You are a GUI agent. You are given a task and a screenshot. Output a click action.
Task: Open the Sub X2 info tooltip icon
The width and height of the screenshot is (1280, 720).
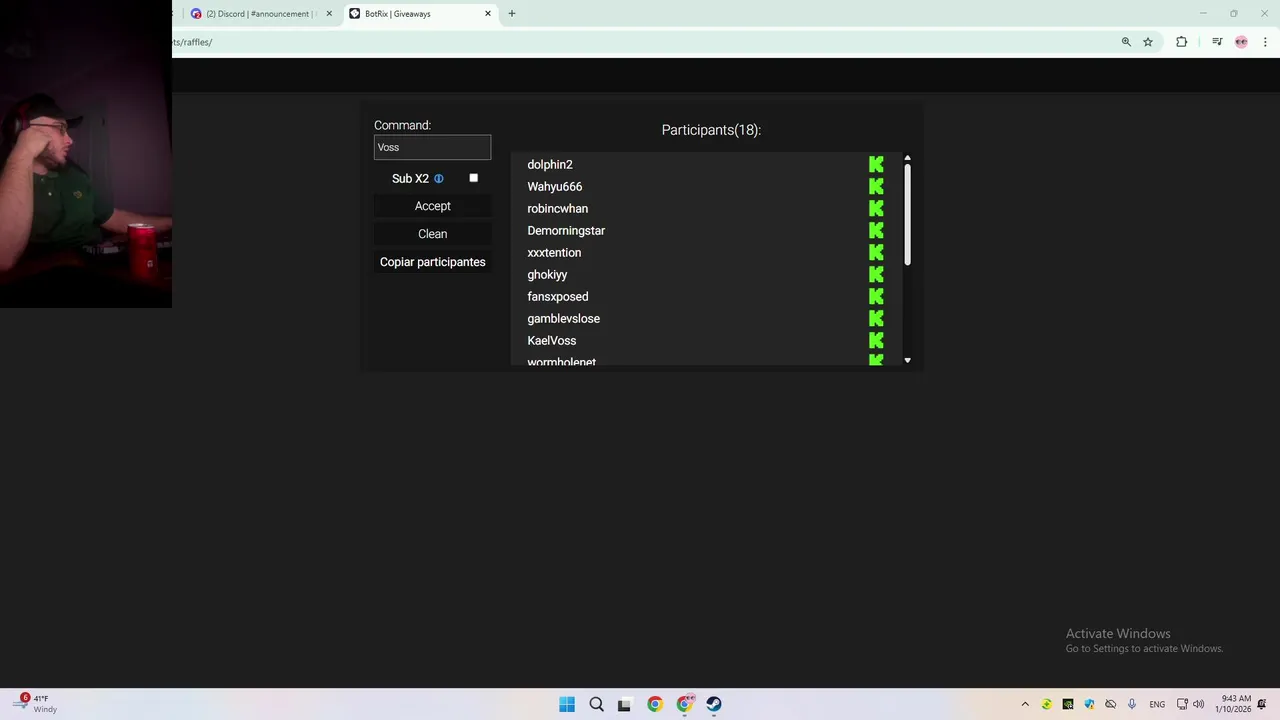(438, 178)
